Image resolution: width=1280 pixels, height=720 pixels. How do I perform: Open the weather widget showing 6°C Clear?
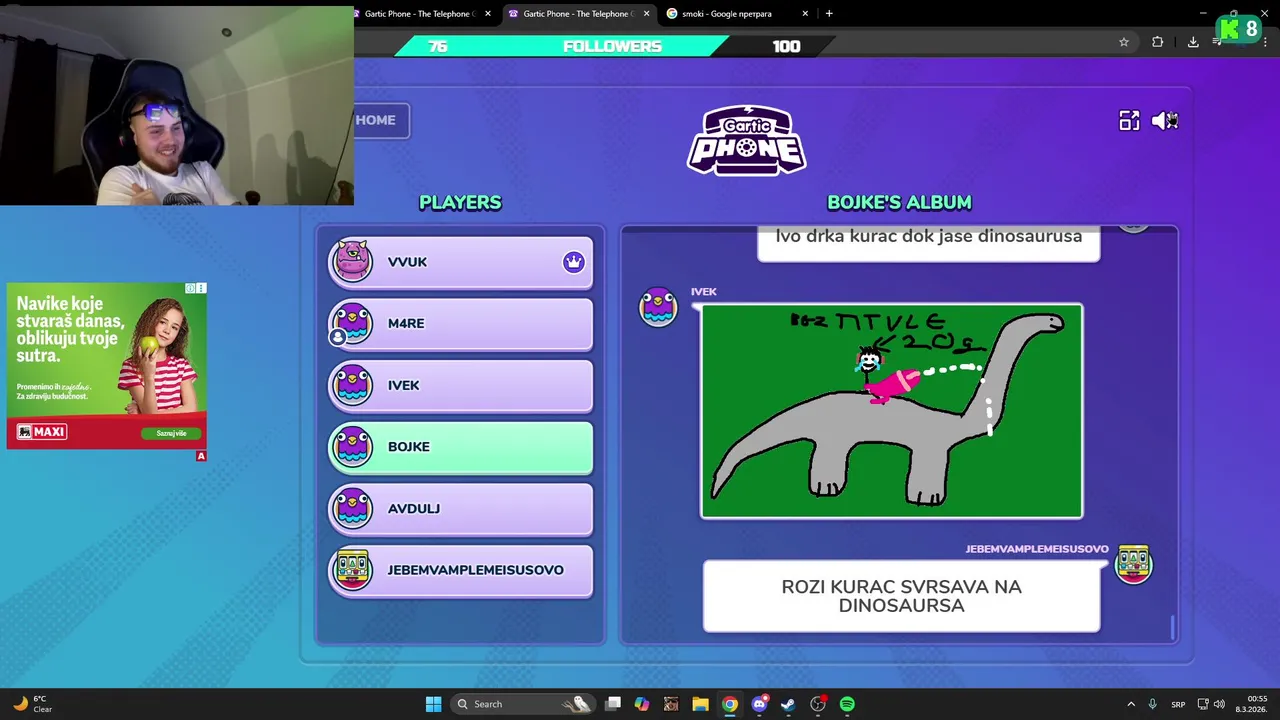click(x=30, y=704)
